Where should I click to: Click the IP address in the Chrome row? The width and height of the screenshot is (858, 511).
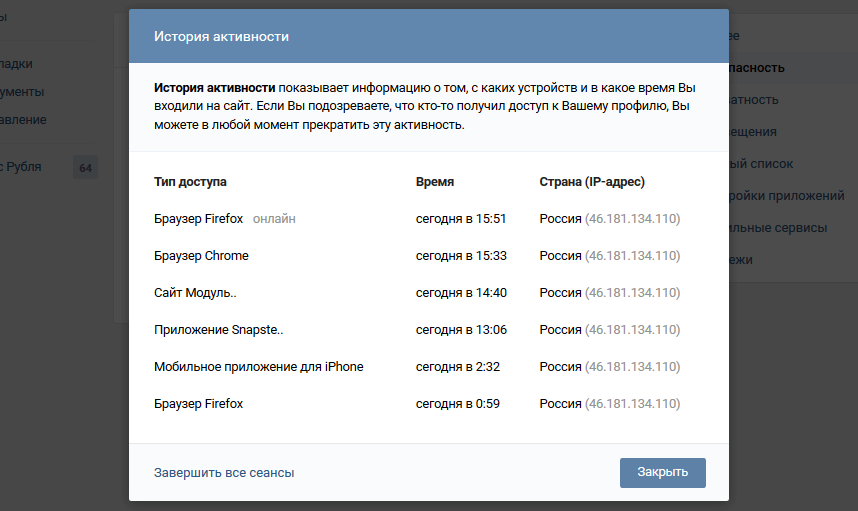pyautogui.click(x=632, y=256)
